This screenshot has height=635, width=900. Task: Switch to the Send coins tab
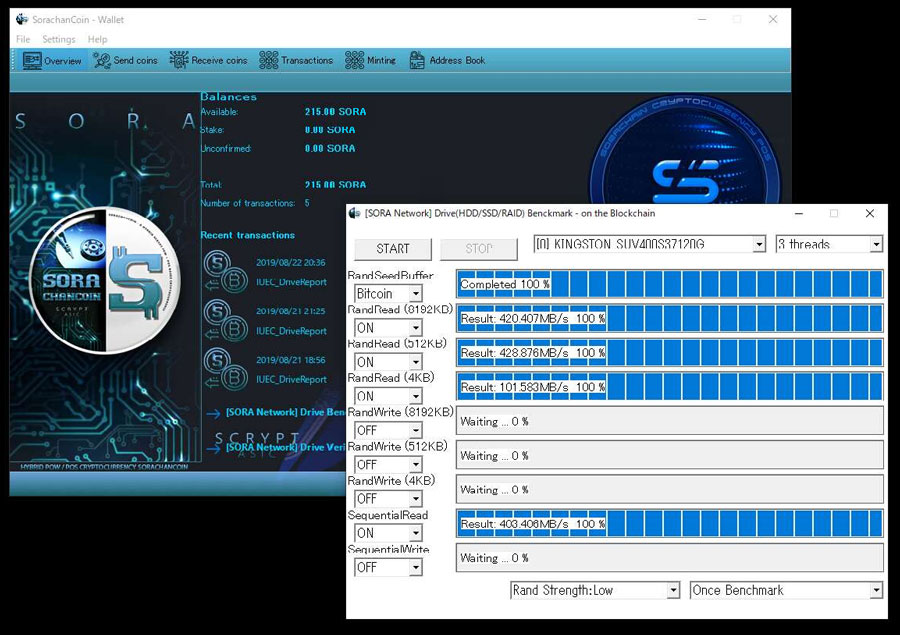135,60
